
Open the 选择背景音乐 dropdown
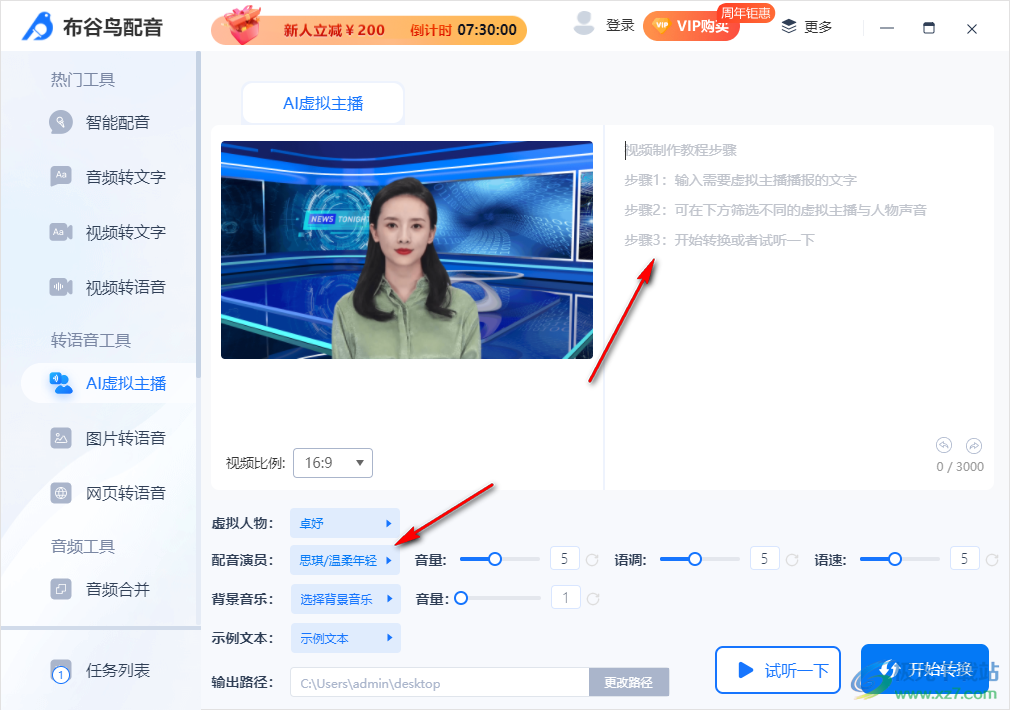coord(344,599)
